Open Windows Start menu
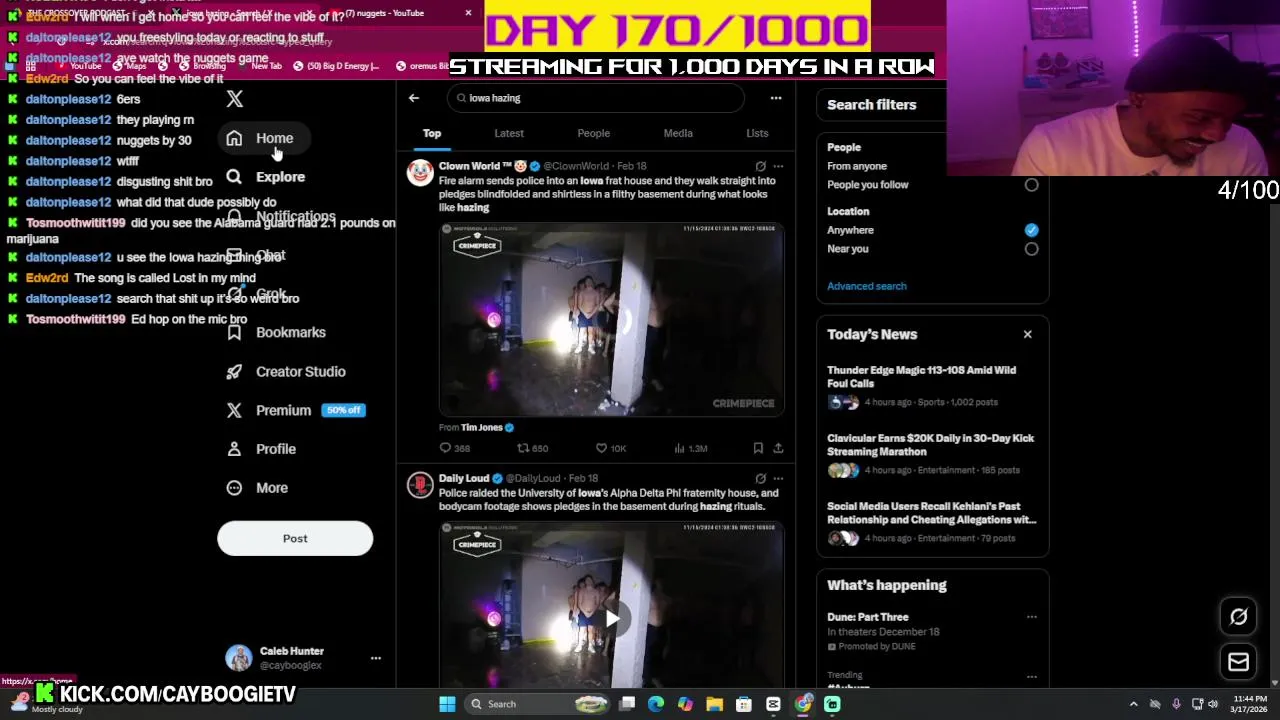 [447, 704]
